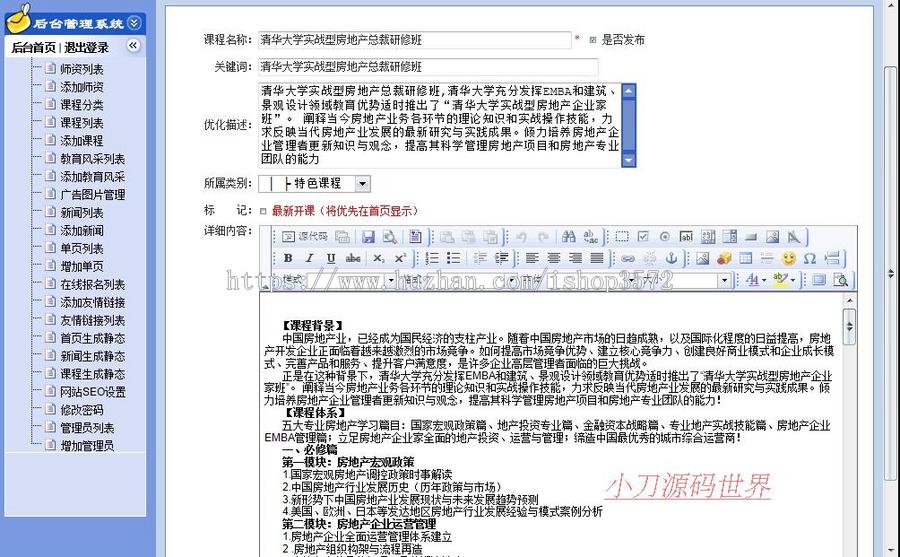
Task: Open 添加课程 in the sidebar
Action: coord(82,141)
